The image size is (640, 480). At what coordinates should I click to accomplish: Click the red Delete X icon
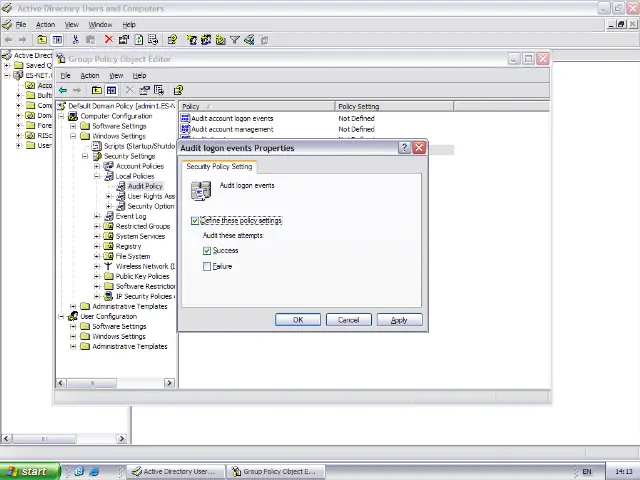(x=109, y=39)
